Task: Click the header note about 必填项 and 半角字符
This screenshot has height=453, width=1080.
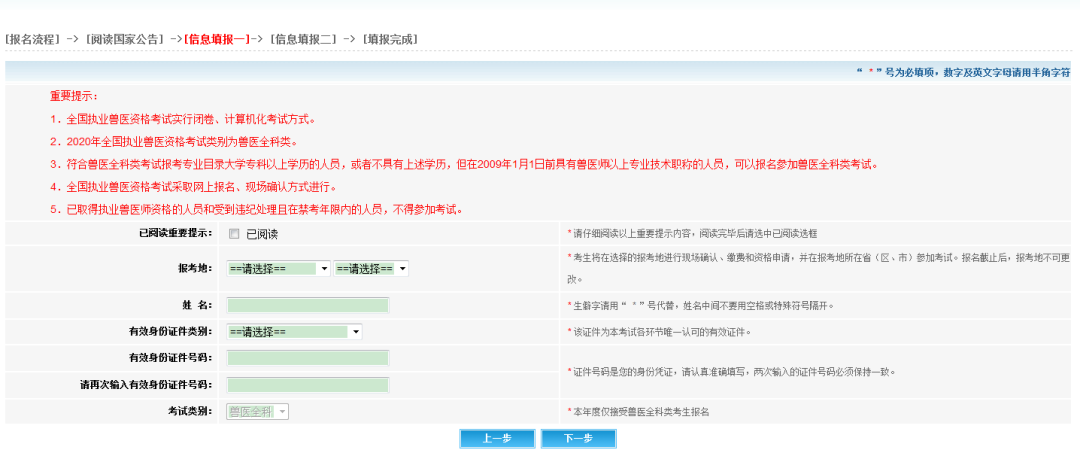Action: tap(963, 72)
